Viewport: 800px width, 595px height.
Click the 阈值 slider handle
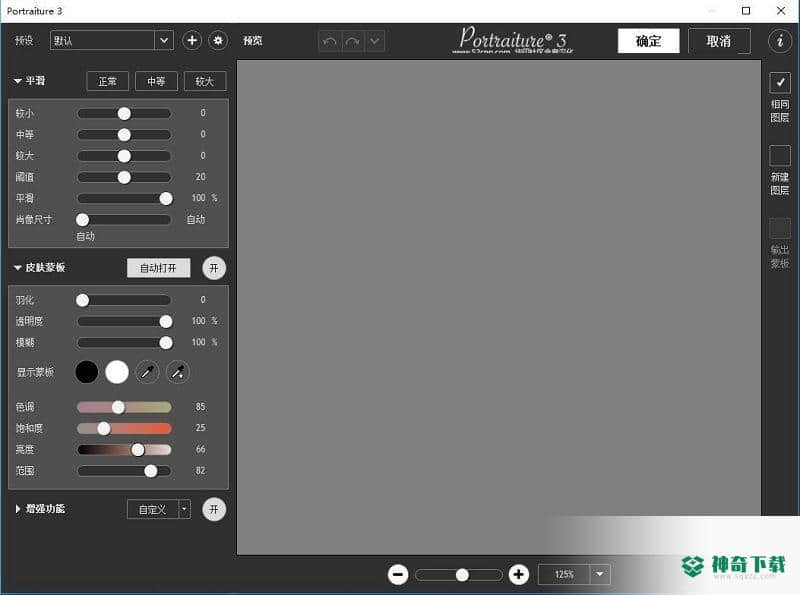coord(124,177)
